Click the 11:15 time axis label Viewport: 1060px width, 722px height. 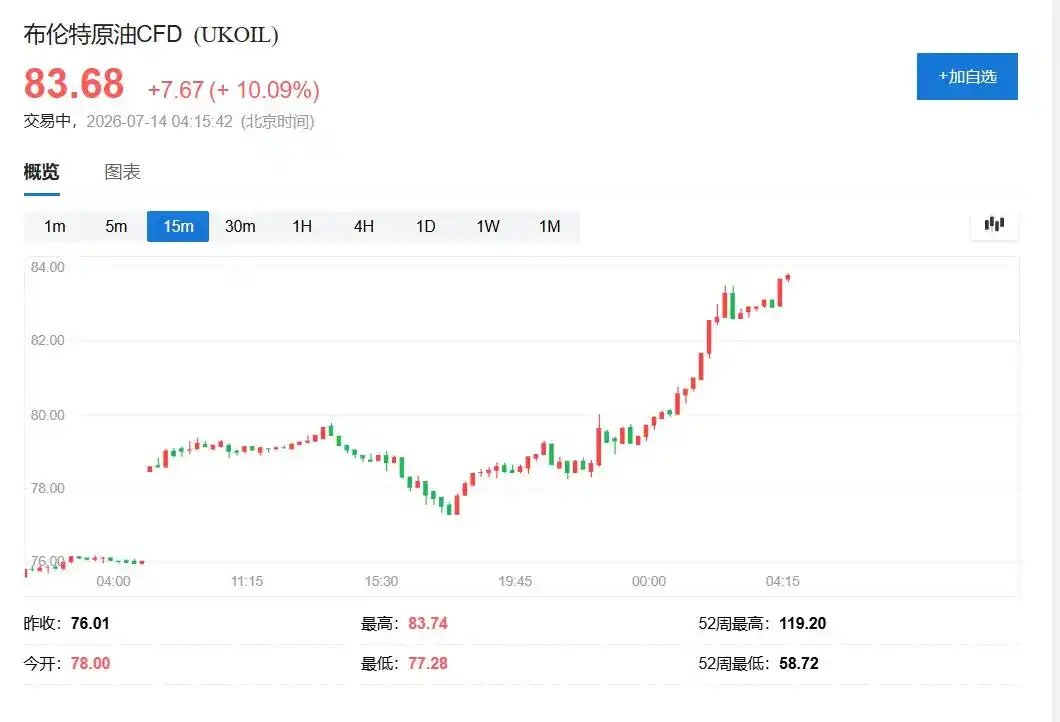(x=247, y=581)
